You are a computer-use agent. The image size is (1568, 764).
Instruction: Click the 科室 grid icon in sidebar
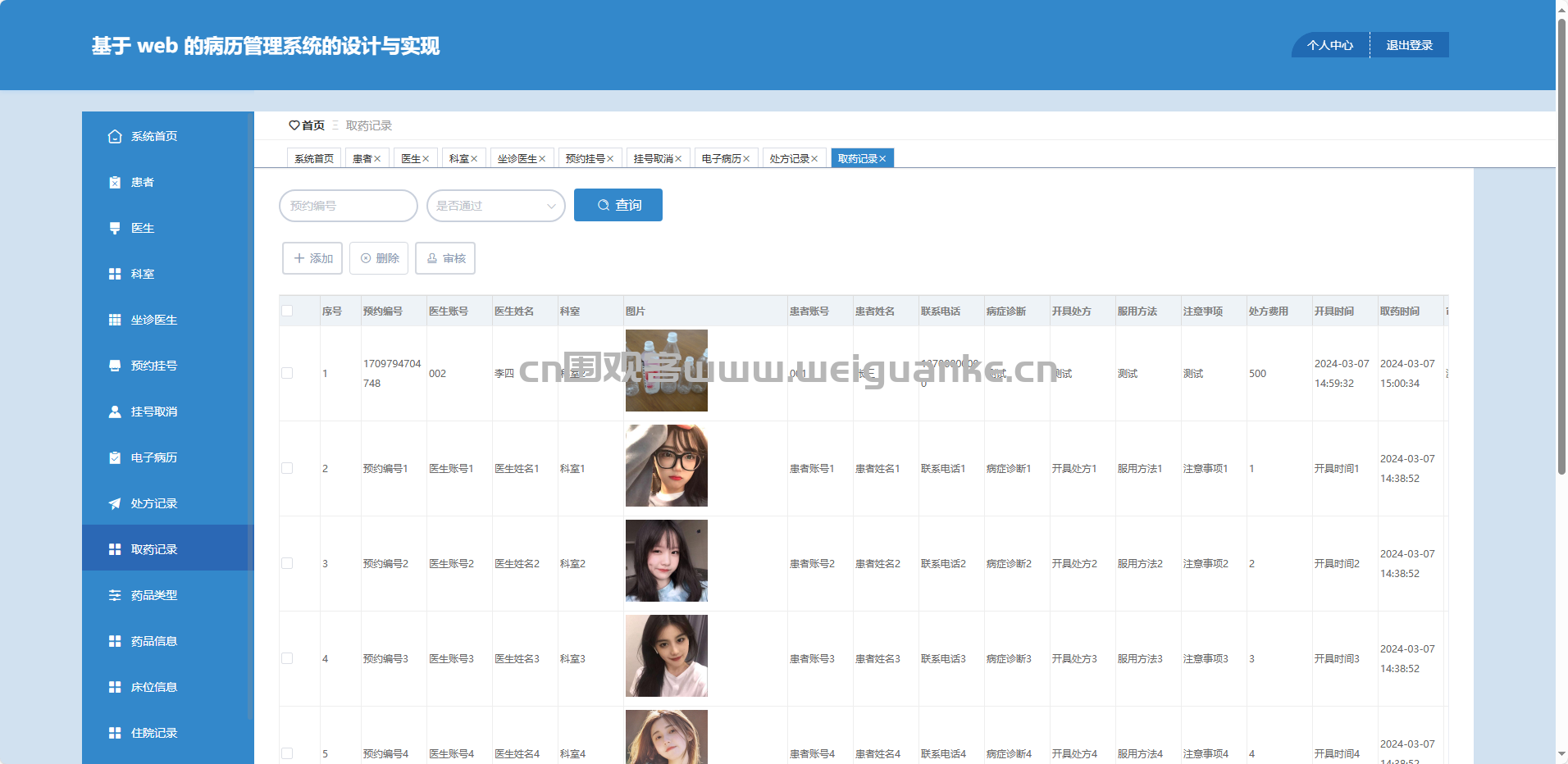pos(115,274)
